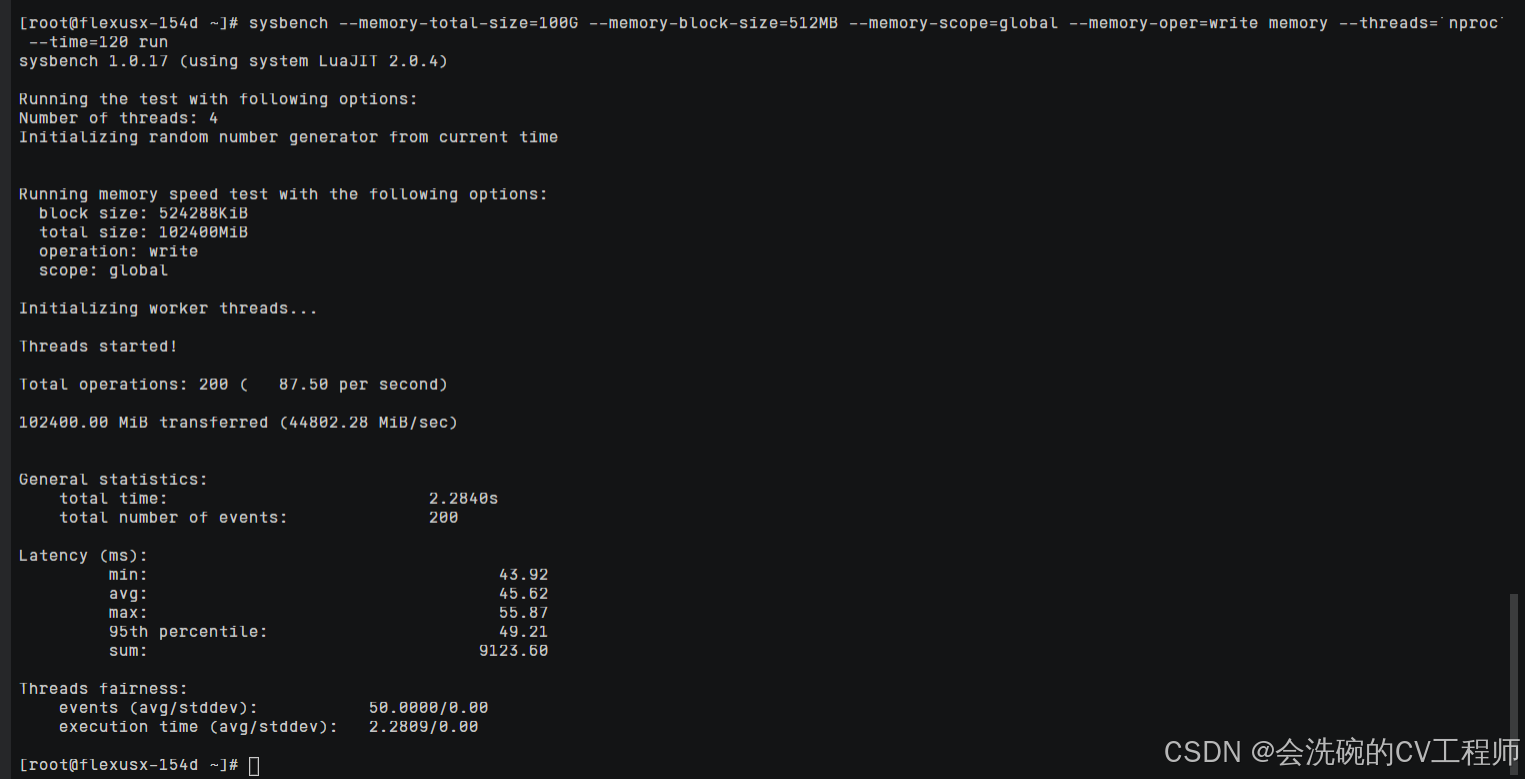The height and width of the screenshot is (779, 1525).
Task: Click the 'block size: 524288KiB' line
Action: [143, 213]
